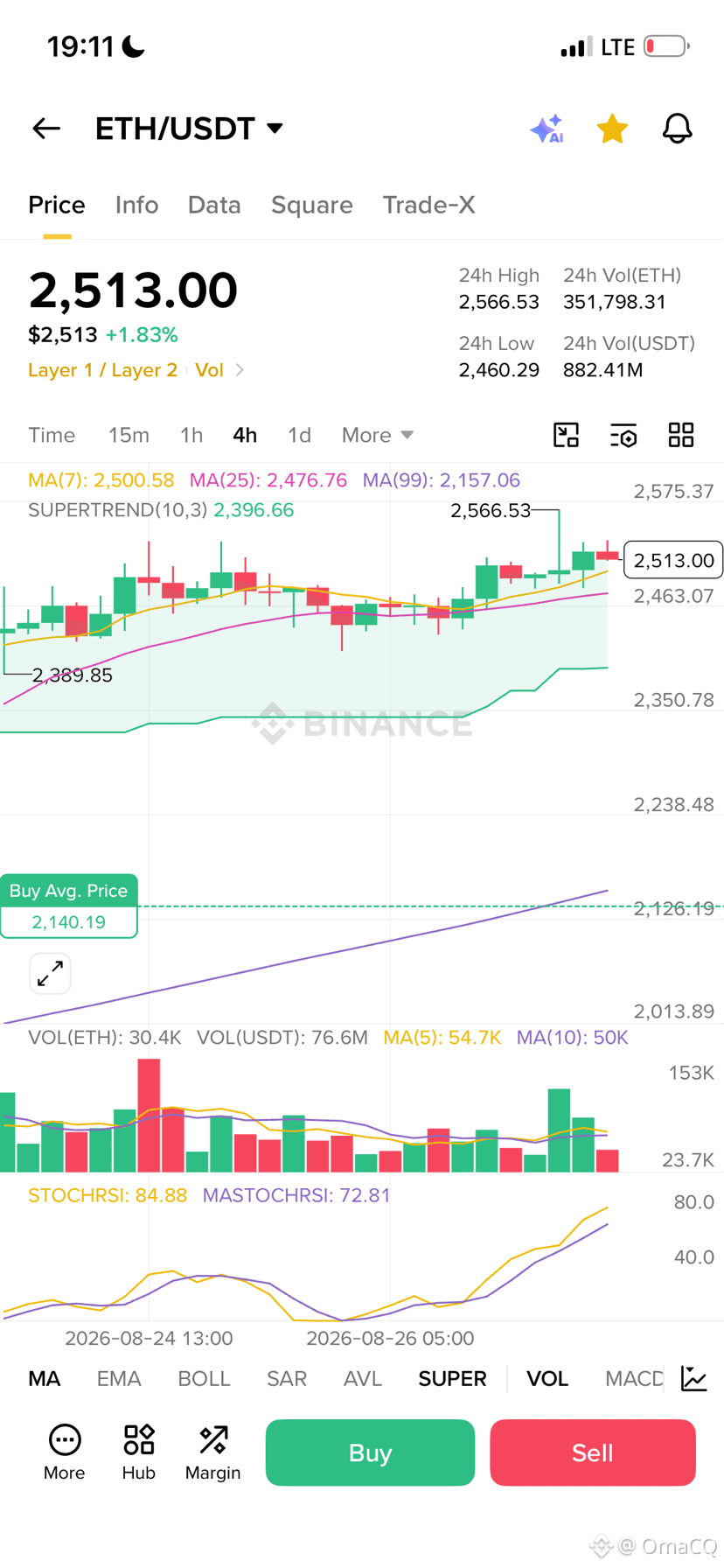Screen dimensions: 724x1568
Task: Tap the green Buy button
Action: (x=370, y=1452)
